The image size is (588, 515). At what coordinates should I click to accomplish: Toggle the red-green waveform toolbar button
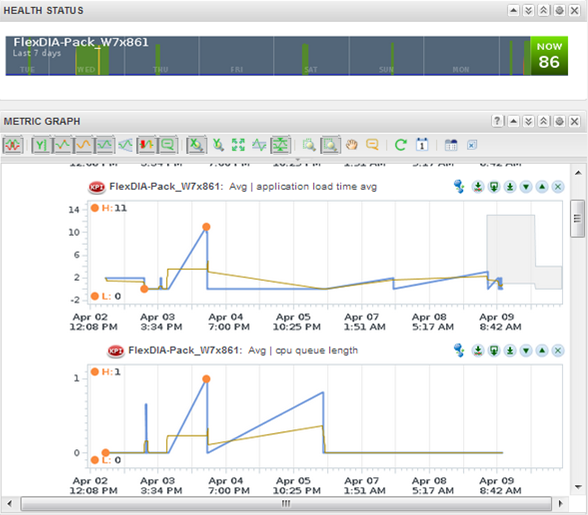pyautogui.click(x=13, y=145)
